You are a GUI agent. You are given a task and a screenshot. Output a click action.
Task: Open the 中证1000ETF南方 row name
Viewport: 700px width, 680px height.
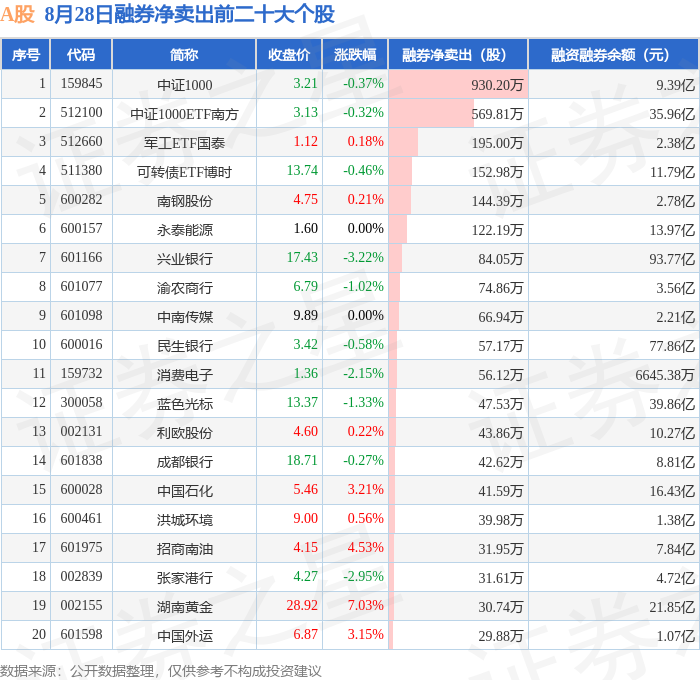(184, 114)
